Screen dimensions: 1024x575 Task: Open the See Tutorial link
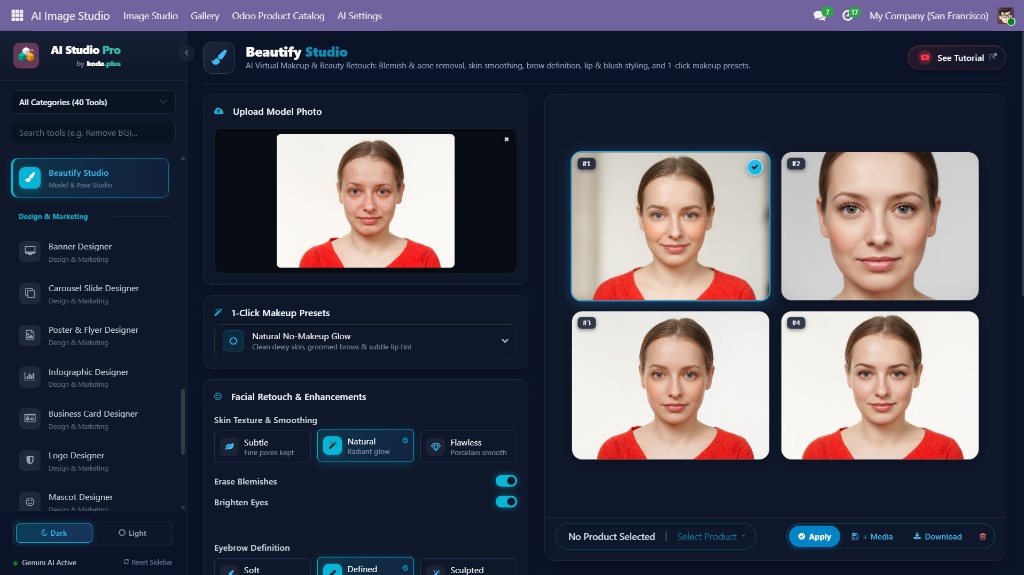[x=956, y=58]
